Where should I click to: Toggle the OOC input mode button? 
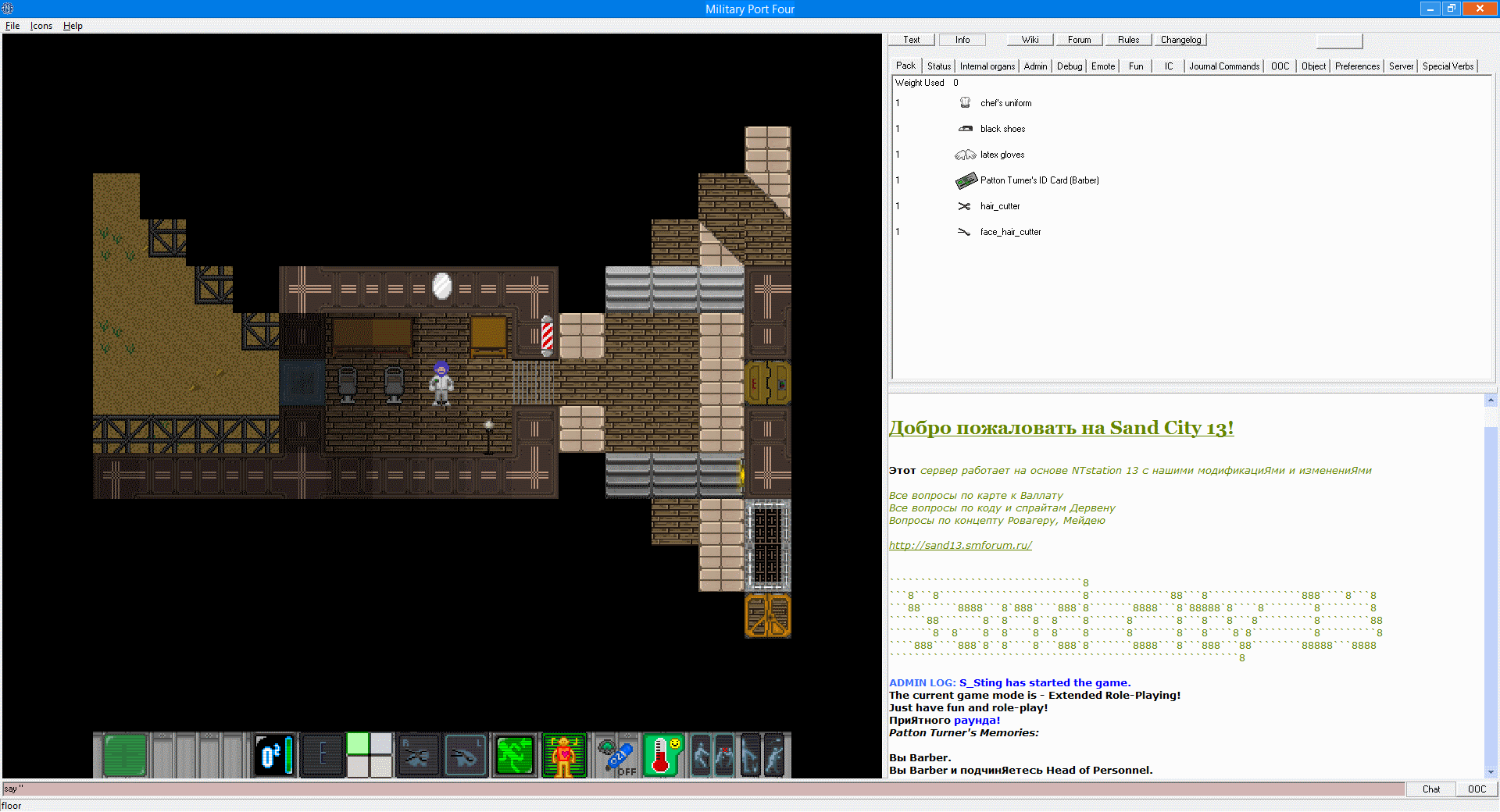pyautogui.click(x=1477, y=789)
